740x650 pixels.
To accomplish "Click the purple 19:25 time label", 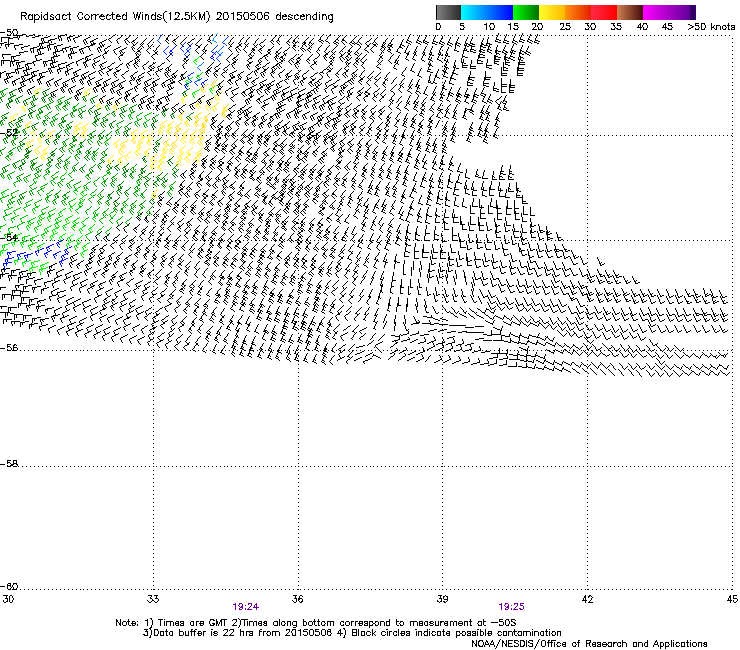I will tap(511, 607).
